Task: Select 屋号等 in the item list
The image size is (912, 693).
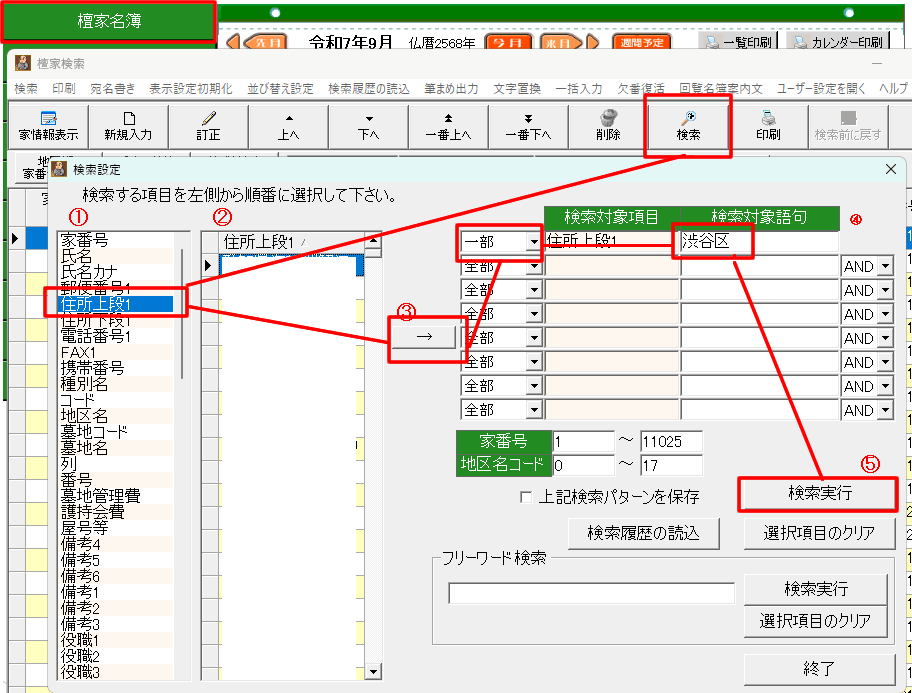Action: click(116, 528)
